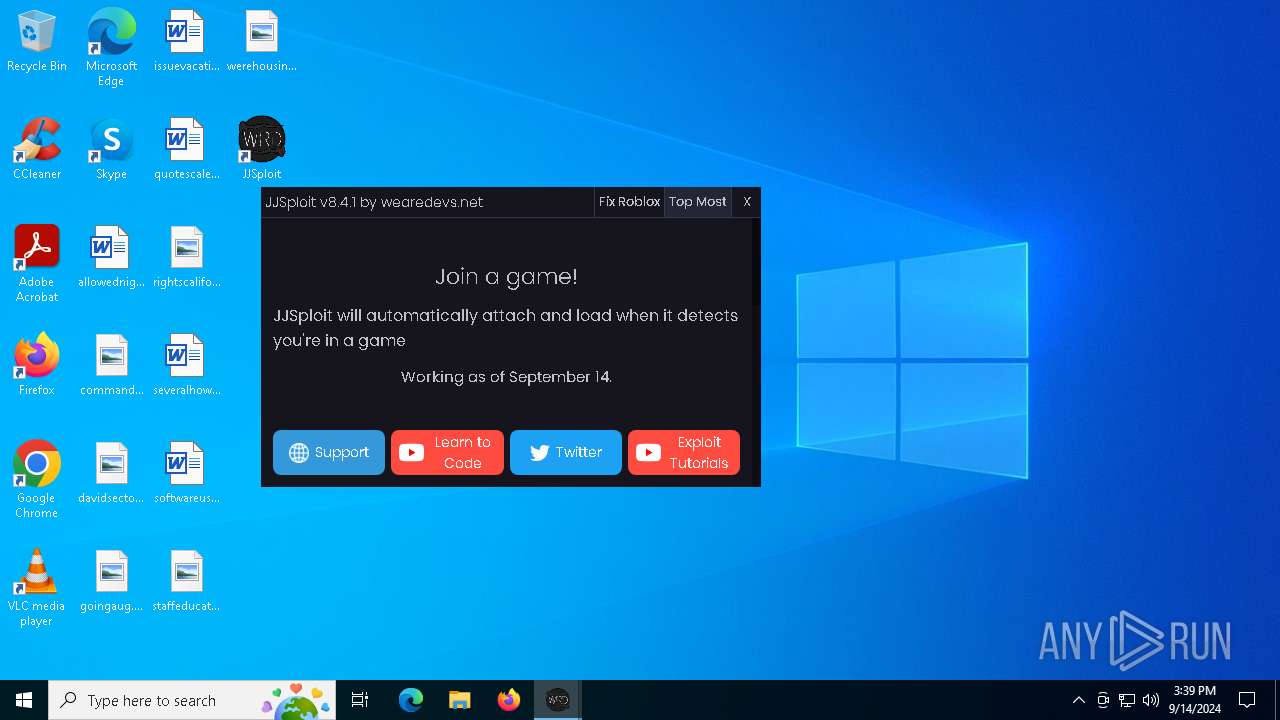Select the quotescale... Word document icon

point(186,150)
